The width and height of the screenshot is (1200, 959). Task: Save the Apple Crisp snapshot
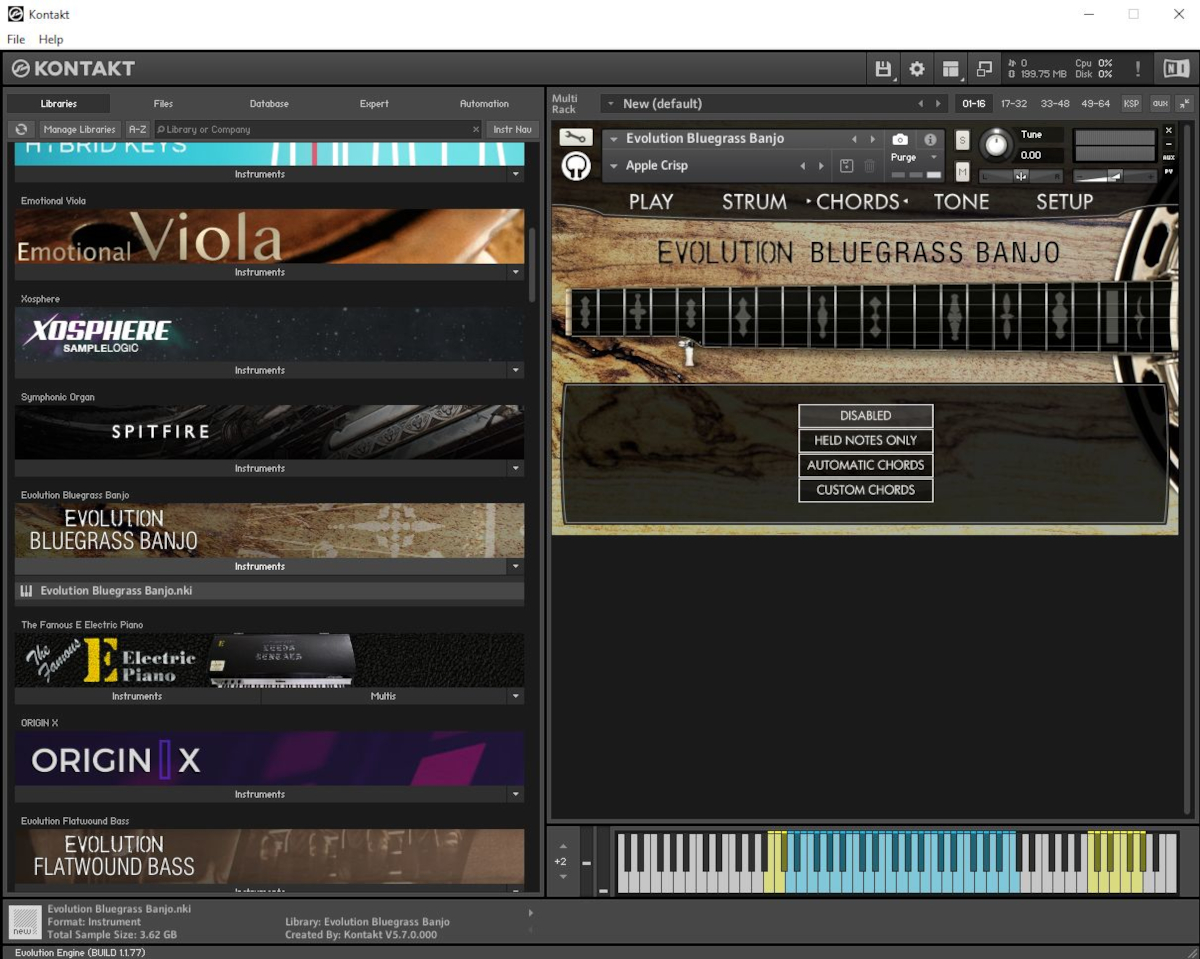click(x=846, y=166)
